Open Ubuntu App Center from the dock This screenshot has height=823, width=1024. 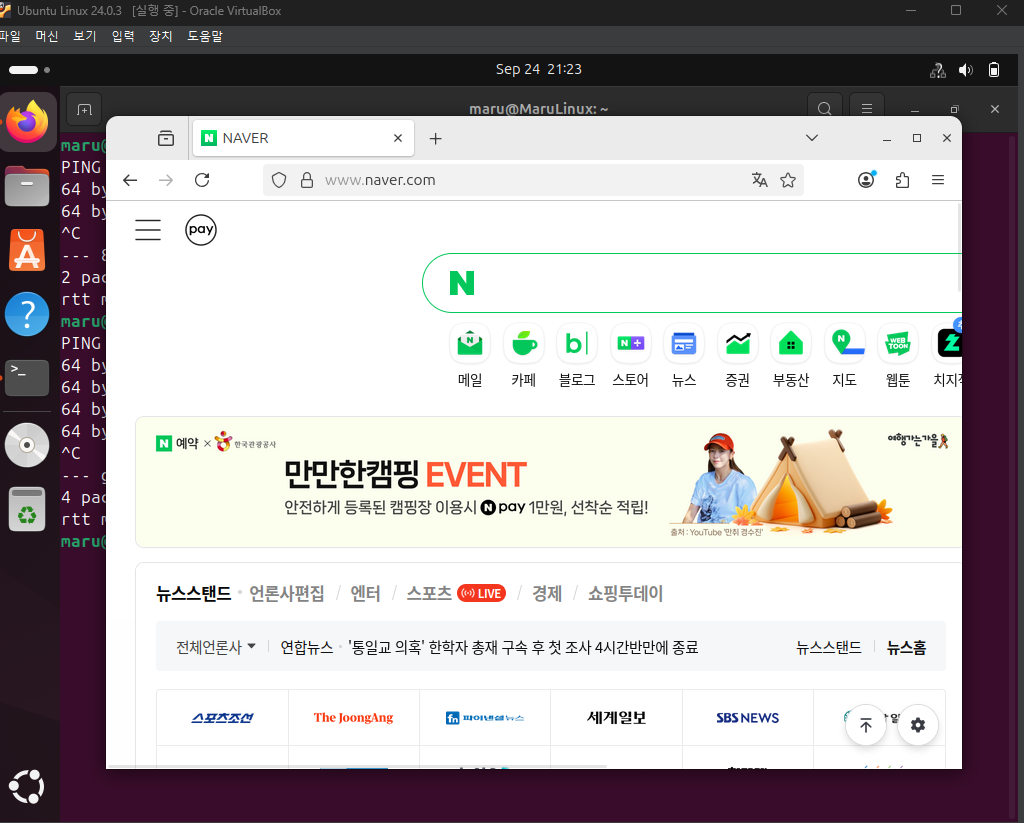[x=27, y=250]
